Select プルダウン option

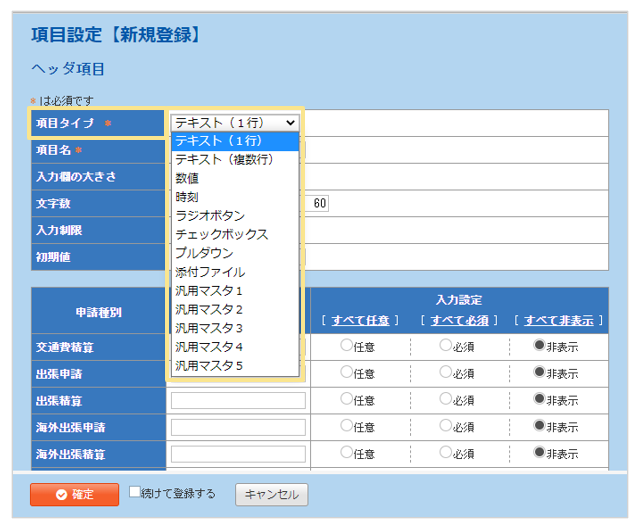(235, 253)
